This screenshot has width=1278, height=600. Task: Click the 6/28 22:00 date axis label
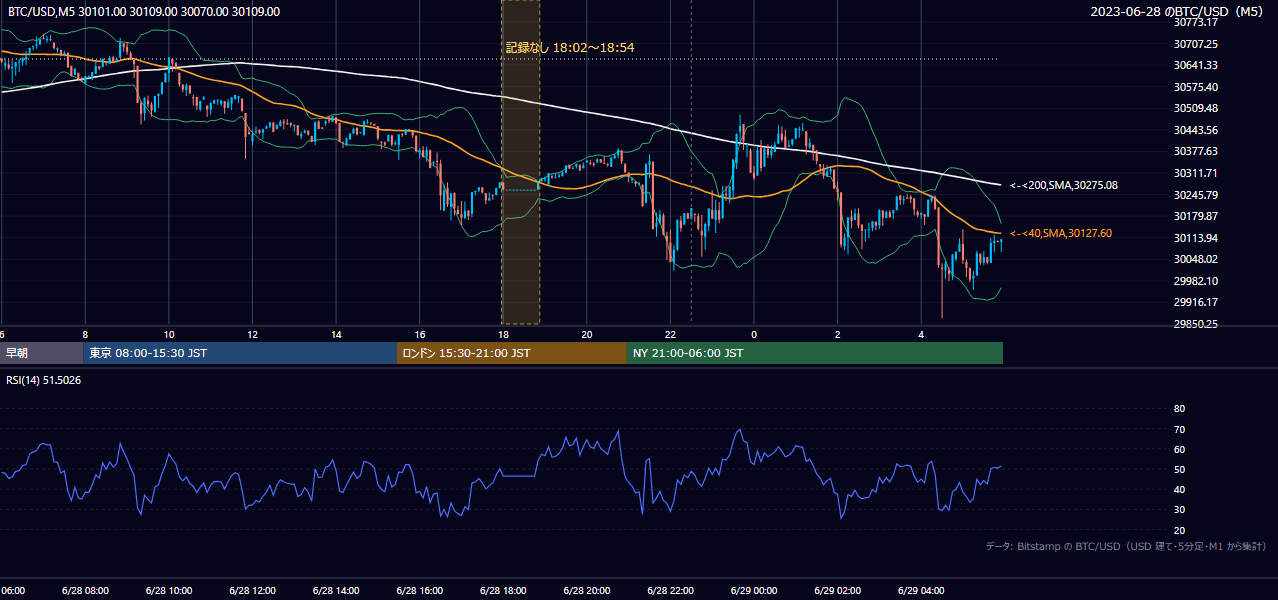pyautogui.click(x=670, y=591)
